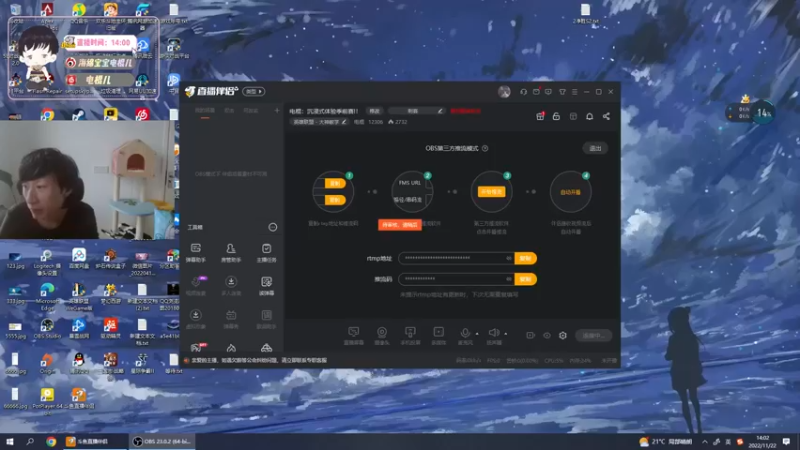Open the message feedback icon in title bar
Viewport: 800px width, 450px height.
pos(548,92)
